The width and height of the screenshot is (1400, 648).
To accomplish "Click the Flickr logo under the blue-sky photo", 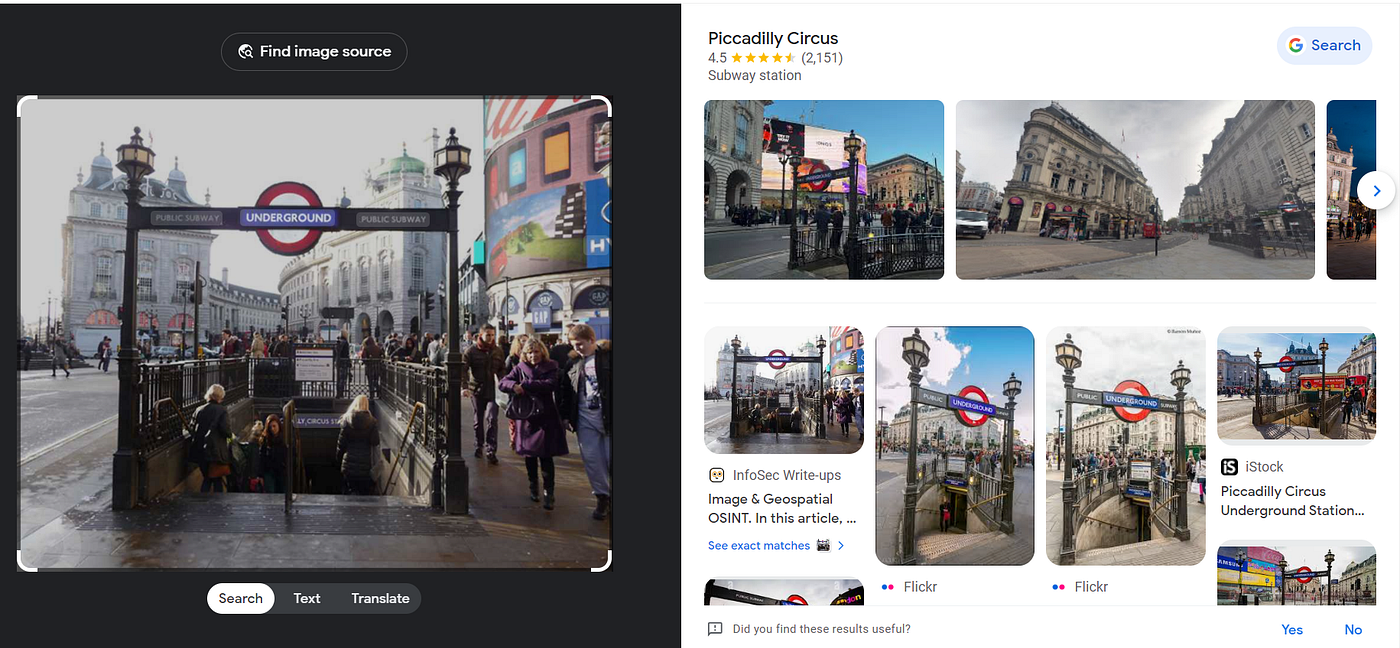I will [887, 587].
